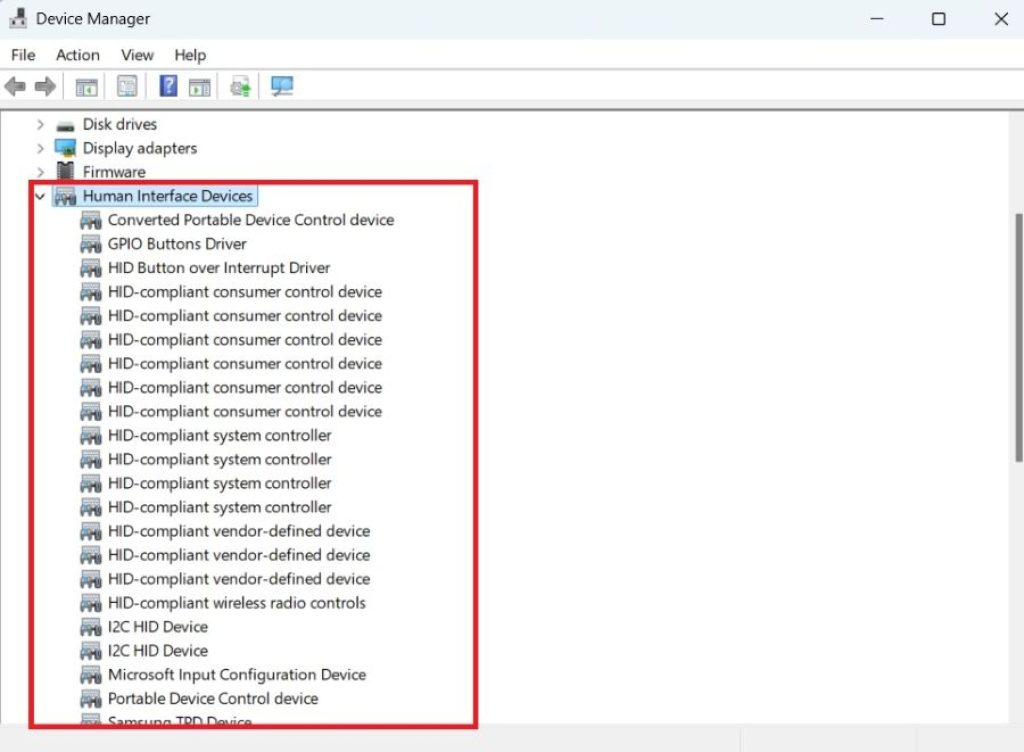The height and width of the screenshot is (752, 1024).
Task: Select the Portable Device Control device entry
Action: pos(213,698)
